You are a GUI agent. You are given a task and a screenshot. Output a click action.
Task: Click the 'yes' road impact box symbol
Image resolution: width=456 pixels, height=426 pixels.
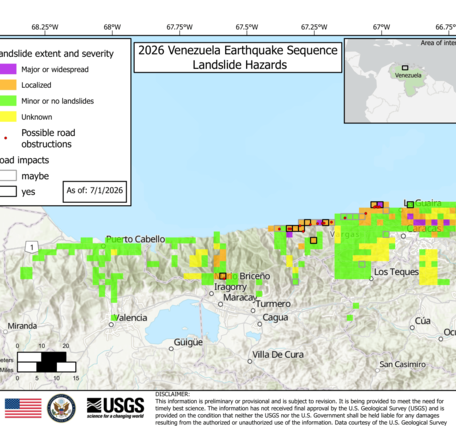8,191
